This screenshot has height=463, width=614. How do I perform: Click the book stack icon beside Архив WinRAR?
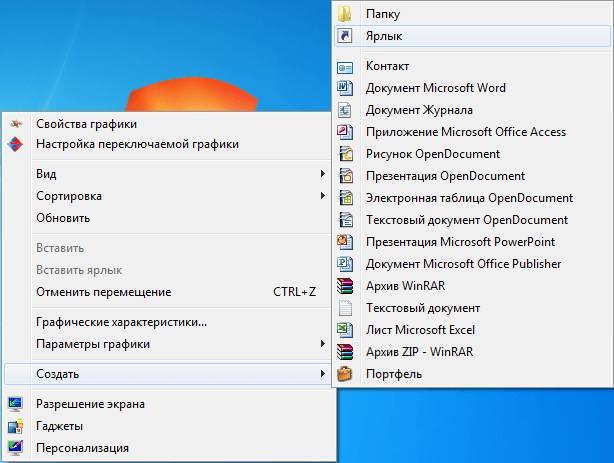click(x=345, y=286)
